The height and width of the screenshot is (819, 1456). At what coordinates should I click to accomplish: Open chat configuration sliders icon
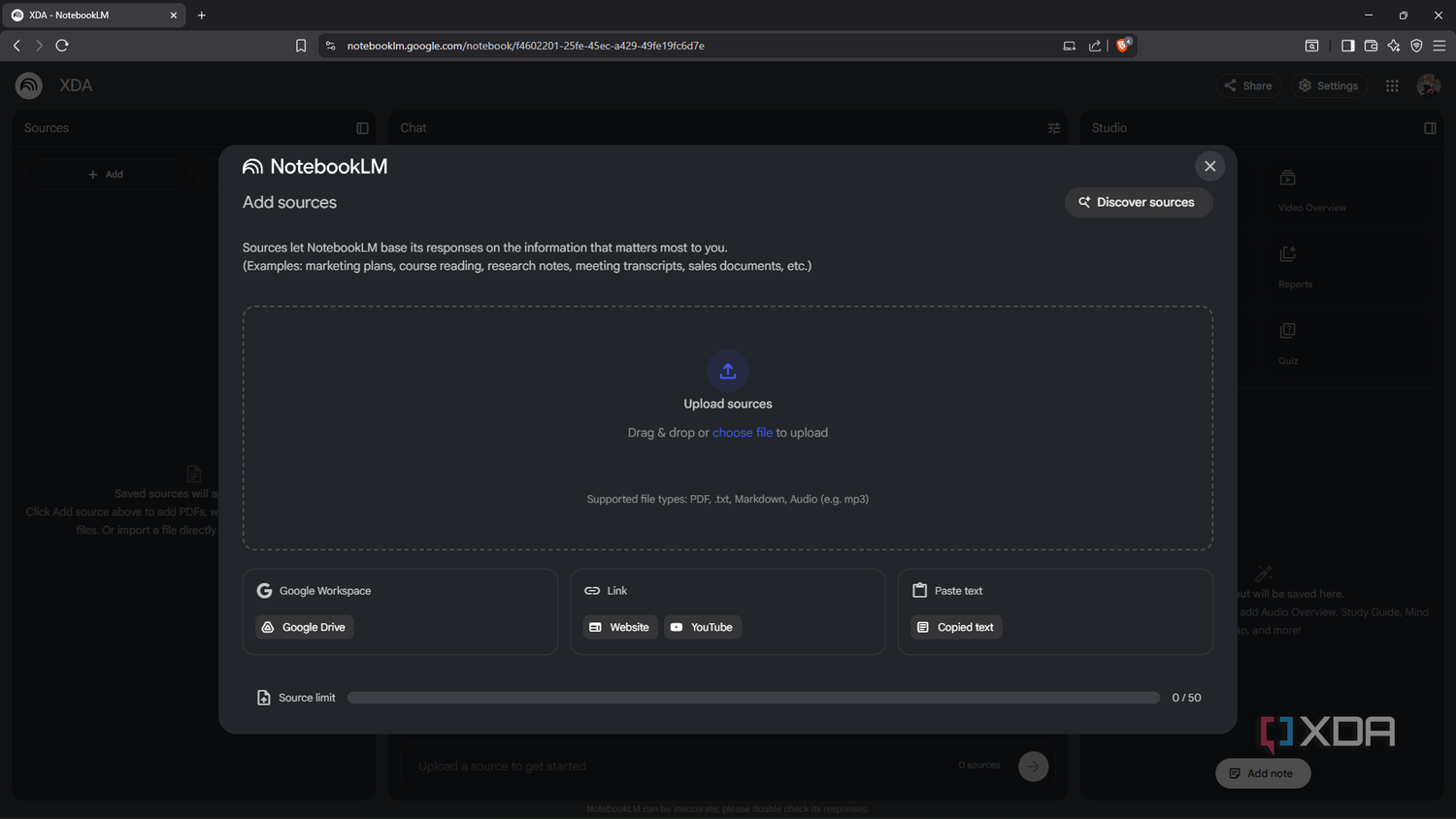1054,128
